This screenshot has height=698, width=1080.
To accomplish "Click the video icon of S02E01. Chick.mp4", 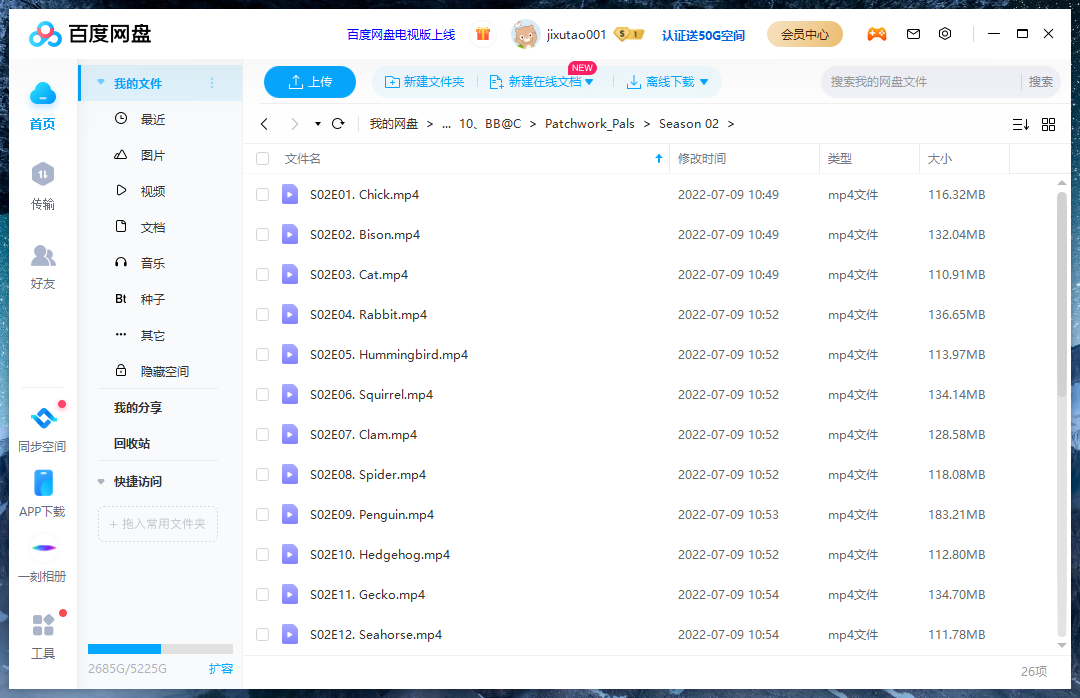I will 290,194.
